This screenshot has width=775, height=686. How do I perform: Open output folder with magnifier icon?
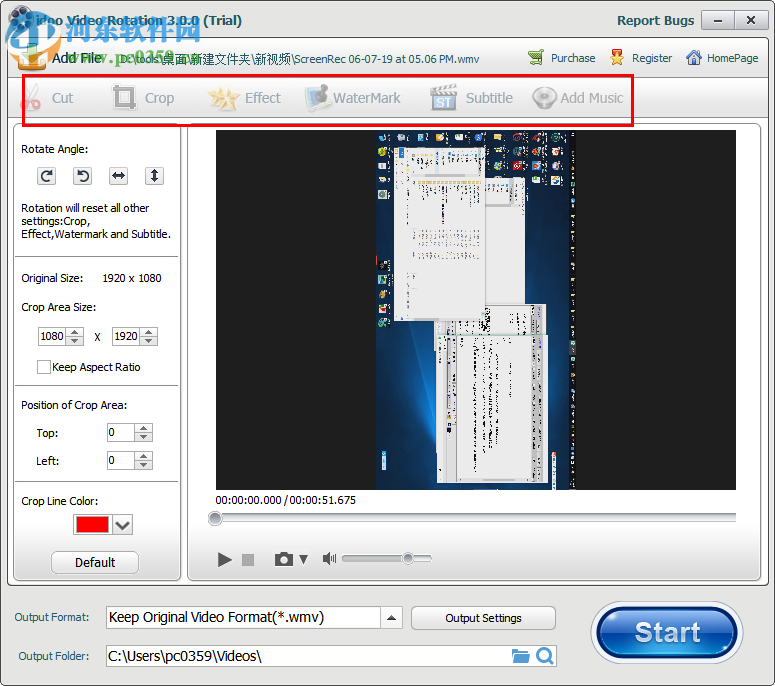point(545,656)
